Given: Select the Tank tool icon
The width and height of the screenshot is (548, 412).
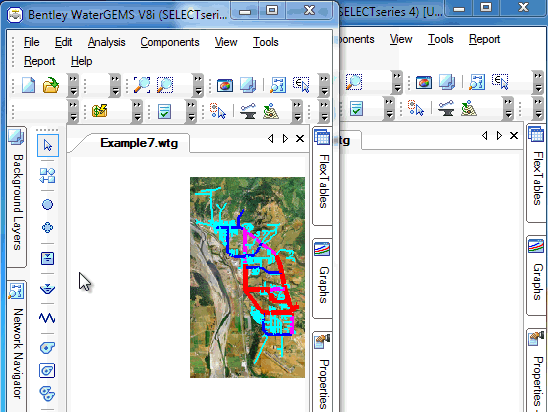Looking at the screenshot, I should point(47,259).
